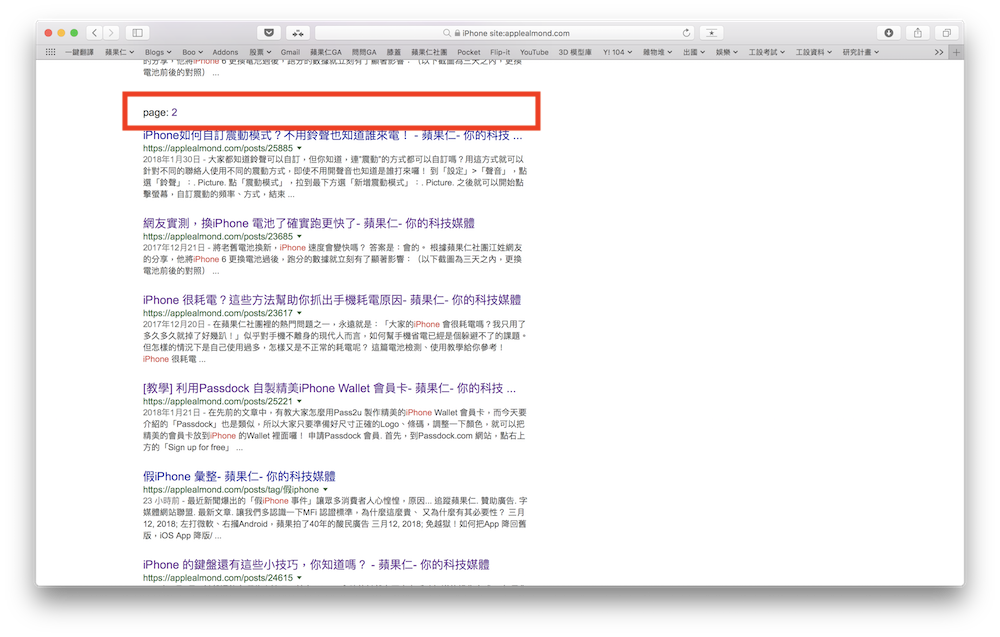Click the lock icon in the address bar

[x=457, y=33]
